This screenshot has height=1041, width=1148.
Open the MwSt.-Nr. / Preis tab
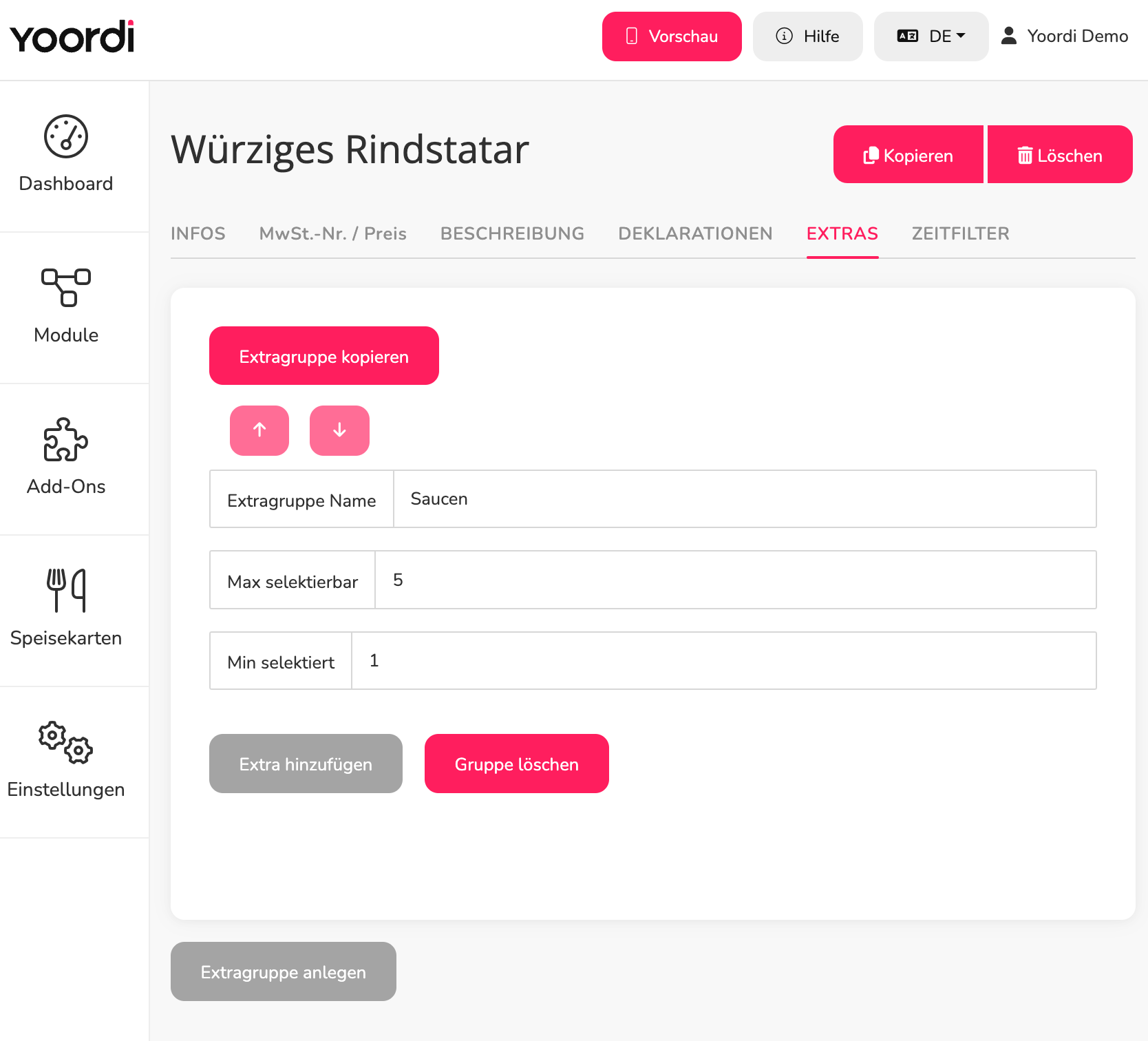(x=333, y=233)
